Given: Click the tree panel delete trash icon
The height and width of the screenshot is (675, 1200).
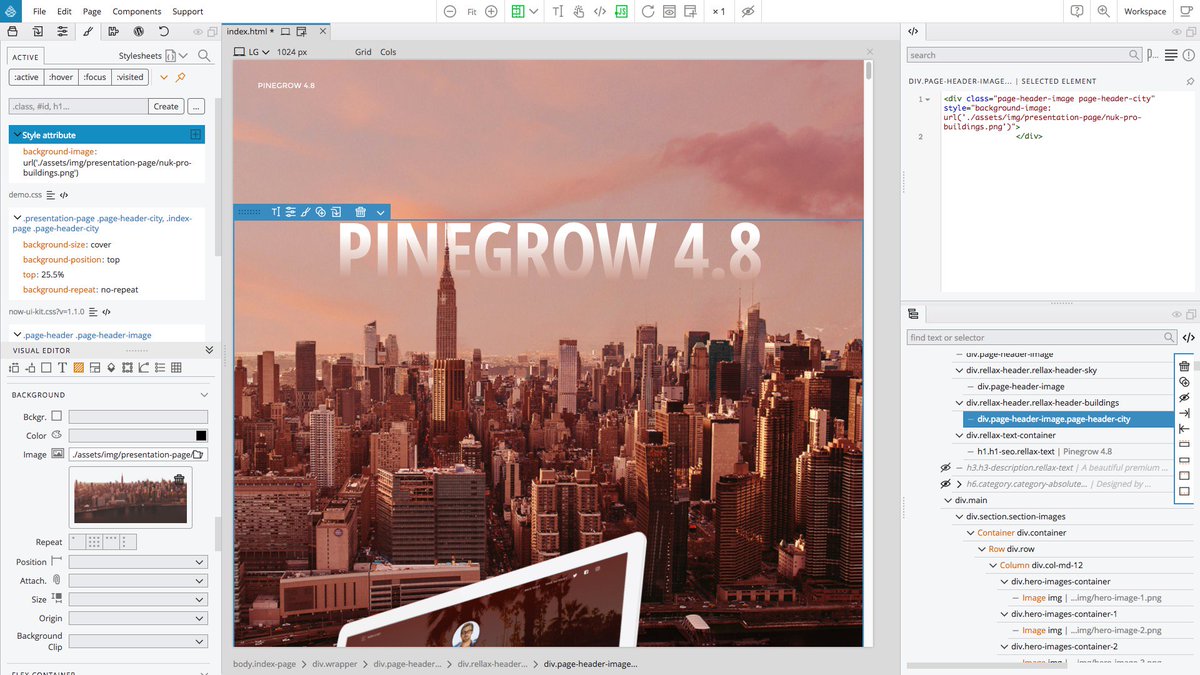Looking at the screenshot, I should pyautogui.click(x=1184, y=366).
